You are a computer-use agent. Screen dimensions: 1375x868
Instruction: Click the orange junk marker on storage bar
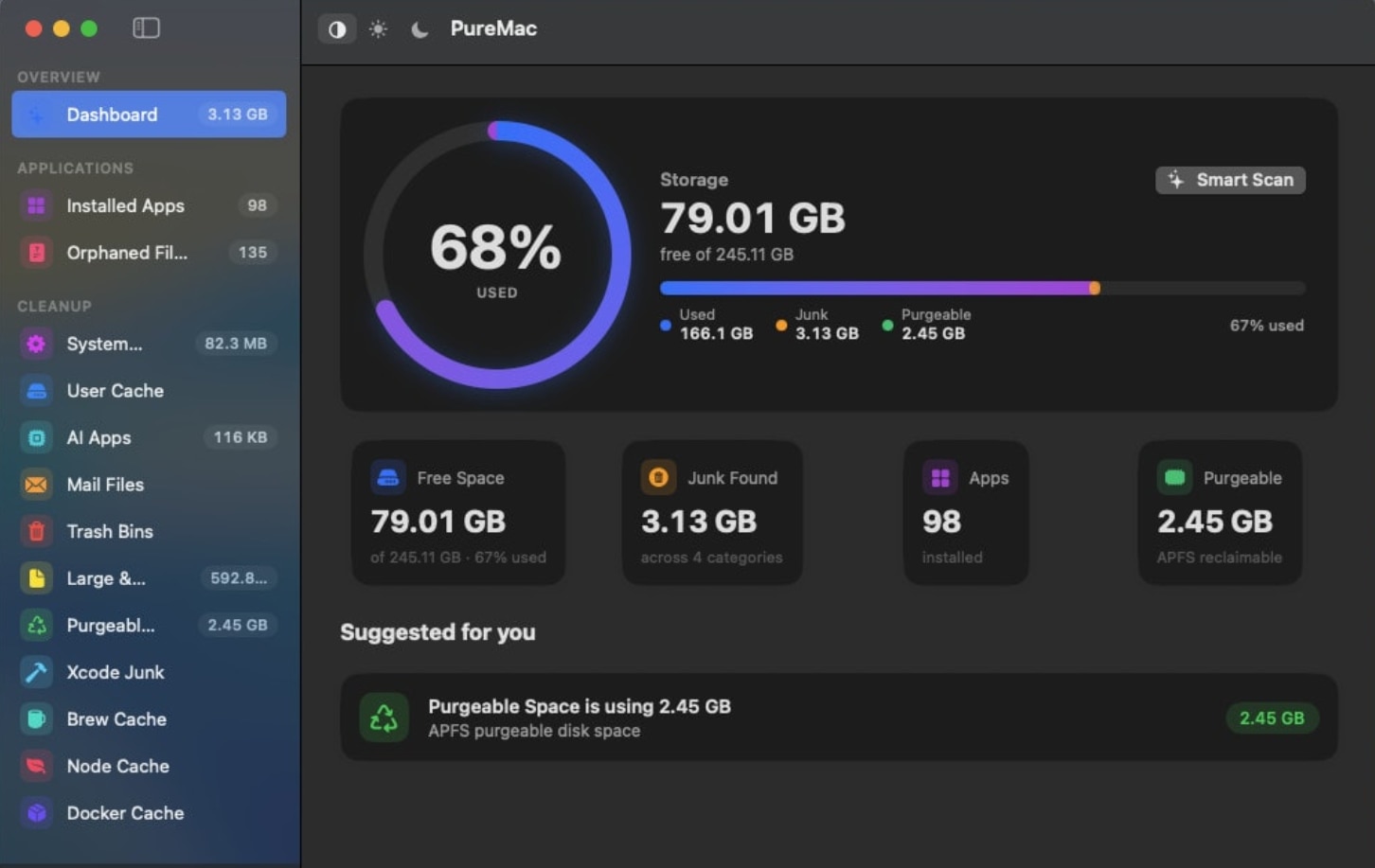(x=1095, y=288)
